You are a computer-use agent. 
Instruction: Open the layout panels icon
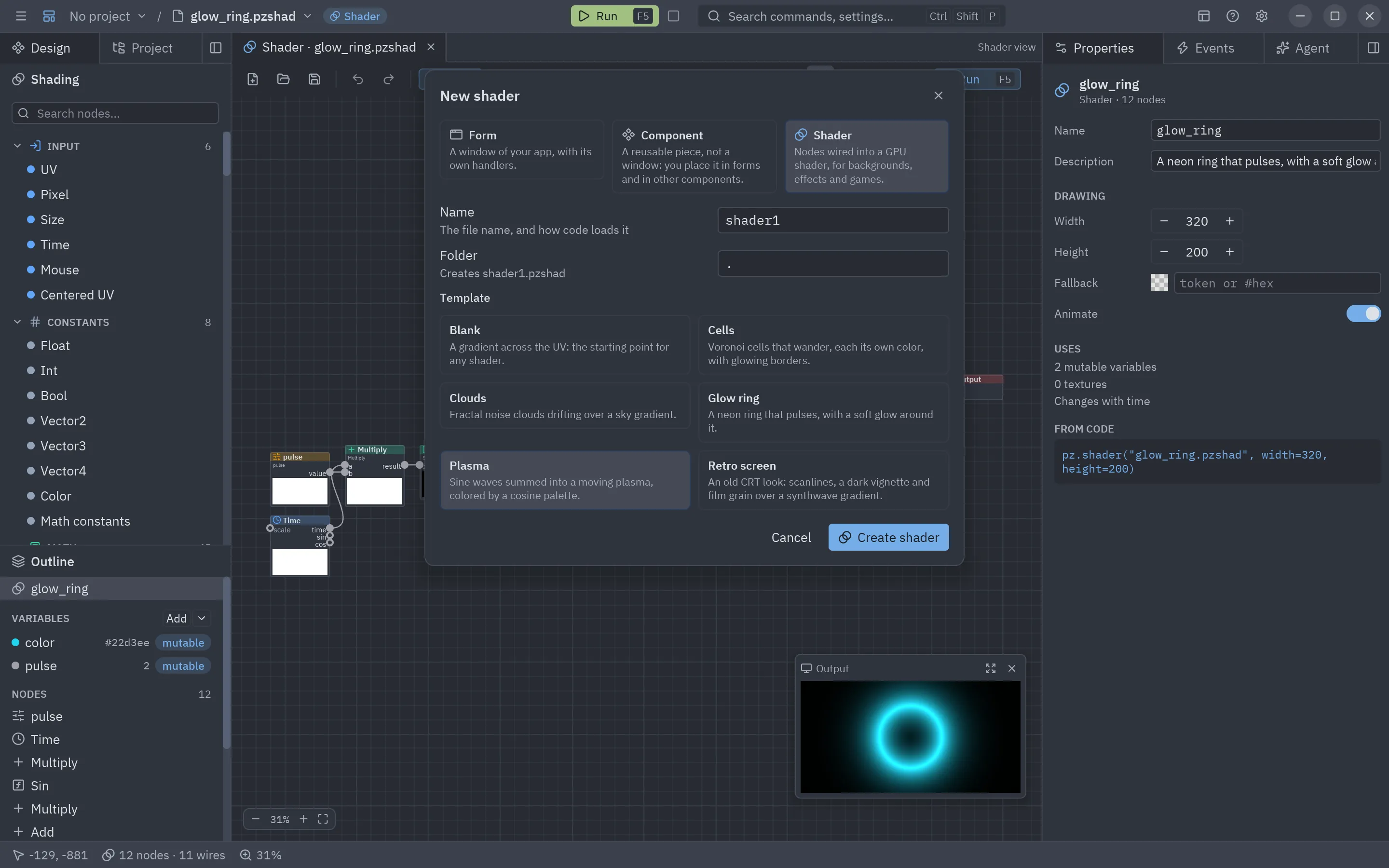click(1204, 16)
